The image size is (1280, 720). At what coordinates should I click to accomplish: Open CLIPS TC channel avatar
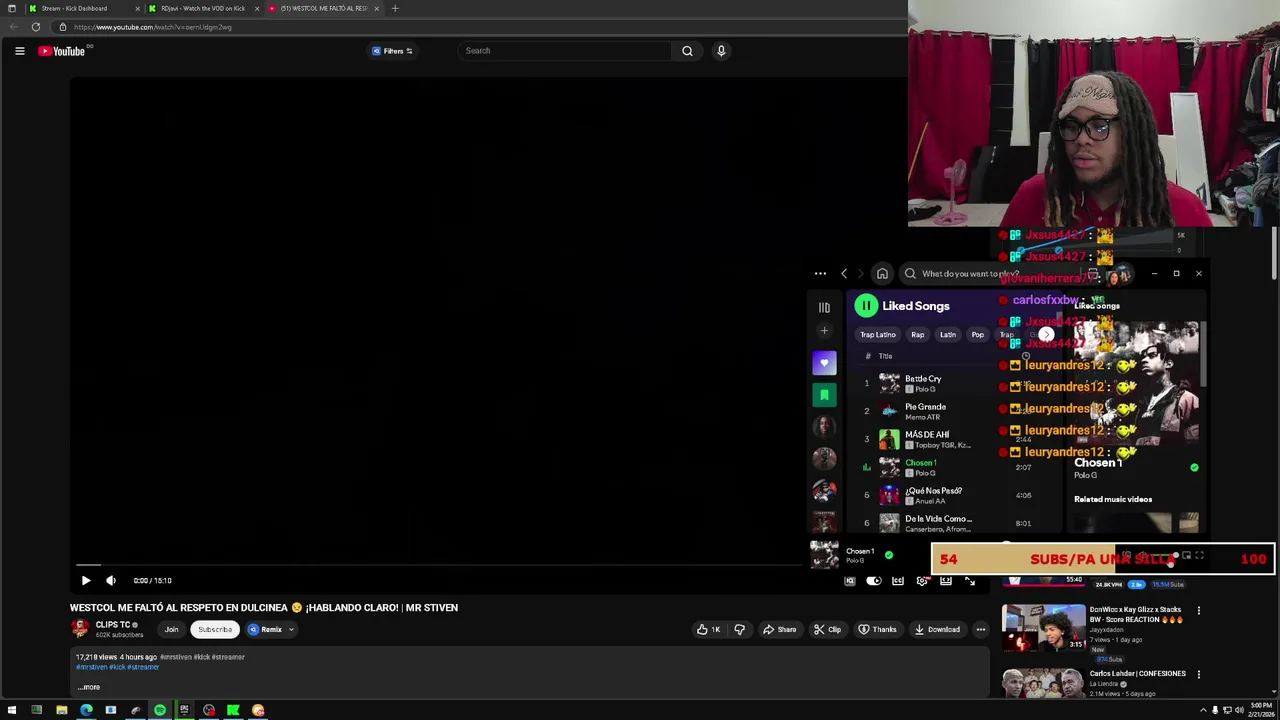pos(80,628)
